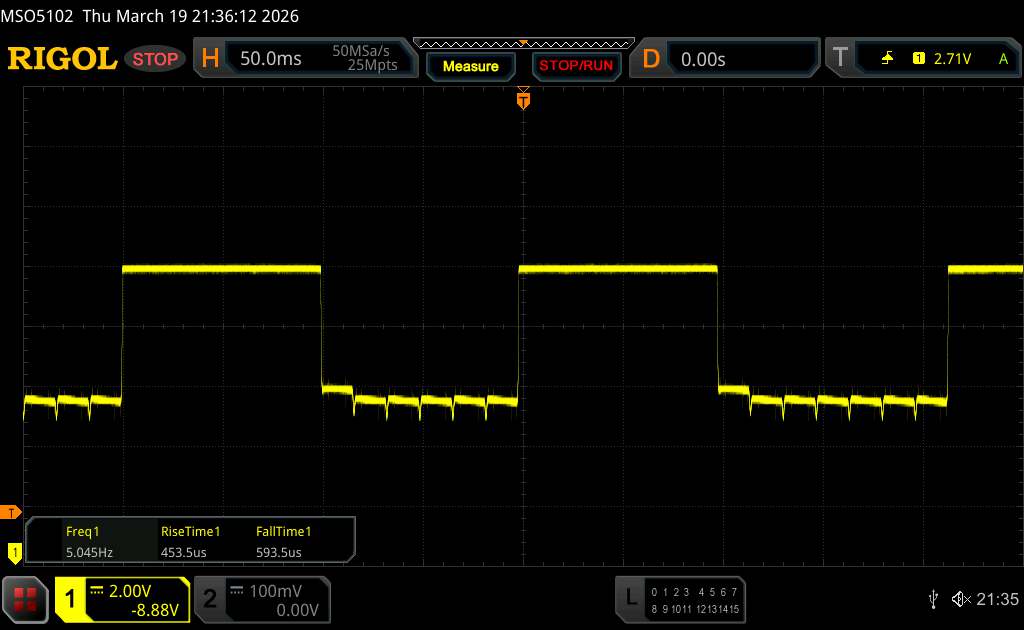Toggle acquisition via the STOP/RUN button
Image resolution: width=1024 pixels, height=630 pixels.
[x=575, y=66]
